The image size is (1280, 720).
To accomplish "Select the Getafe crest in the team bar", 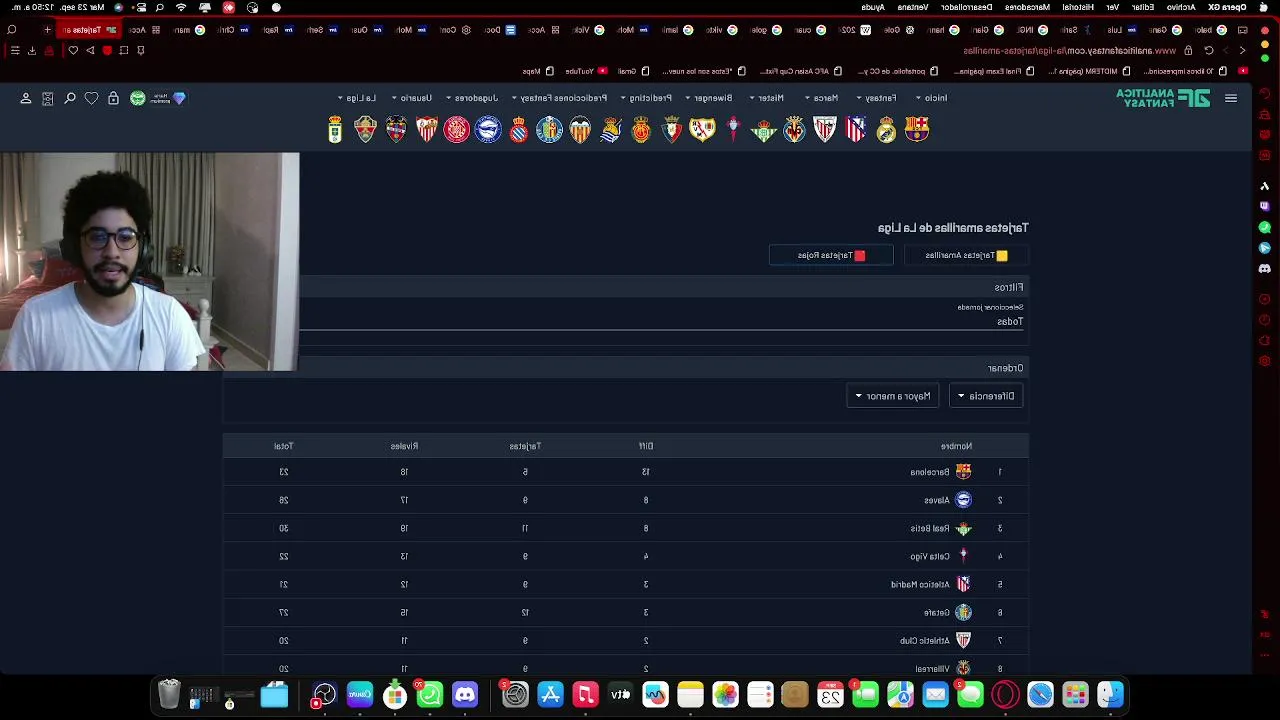I will (549, 129).
